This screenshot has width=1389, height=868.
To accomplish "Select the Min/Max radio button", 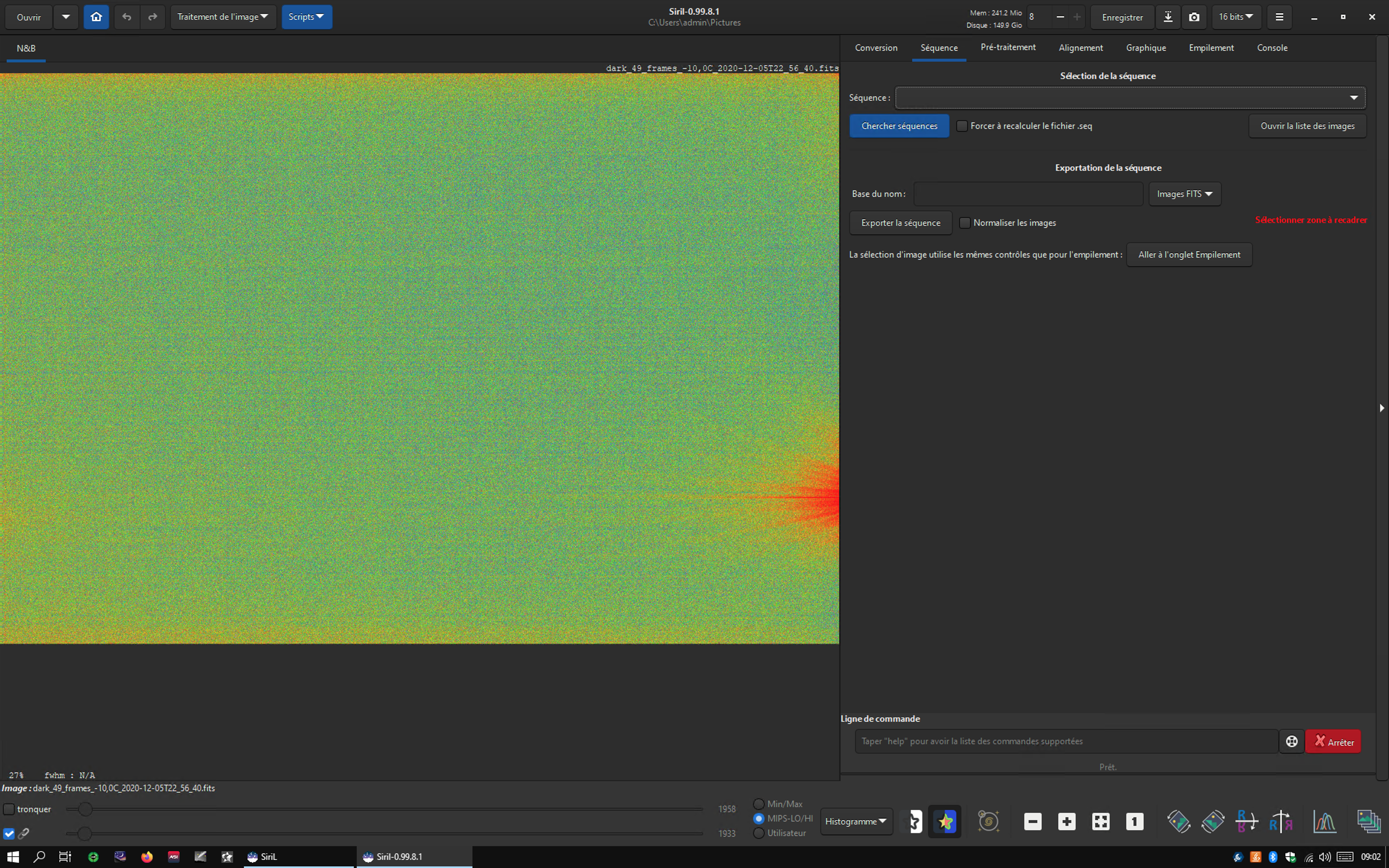I will click(x=759, y=804).
